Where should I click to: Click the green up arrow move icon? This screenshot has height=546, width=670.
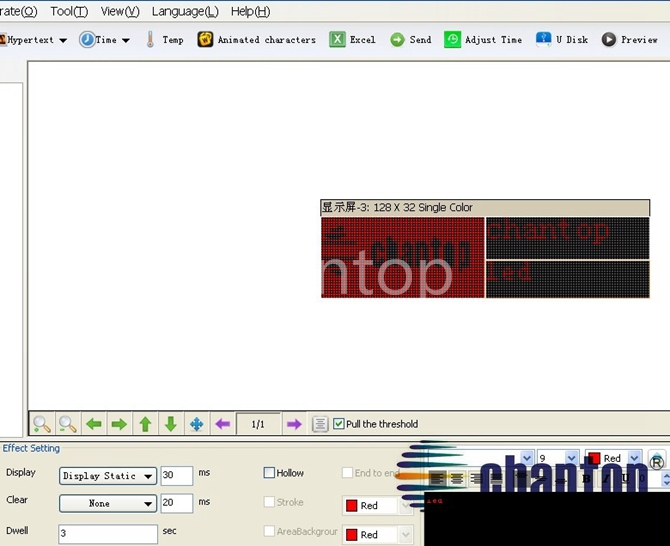[145, 424]
